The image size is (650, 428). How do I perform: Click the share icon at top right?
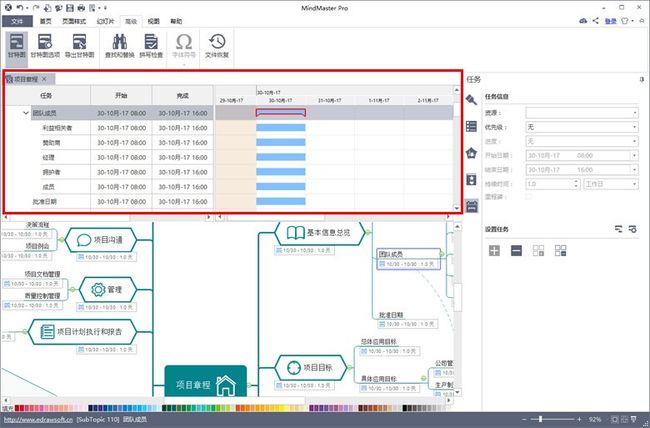(596, 21)
